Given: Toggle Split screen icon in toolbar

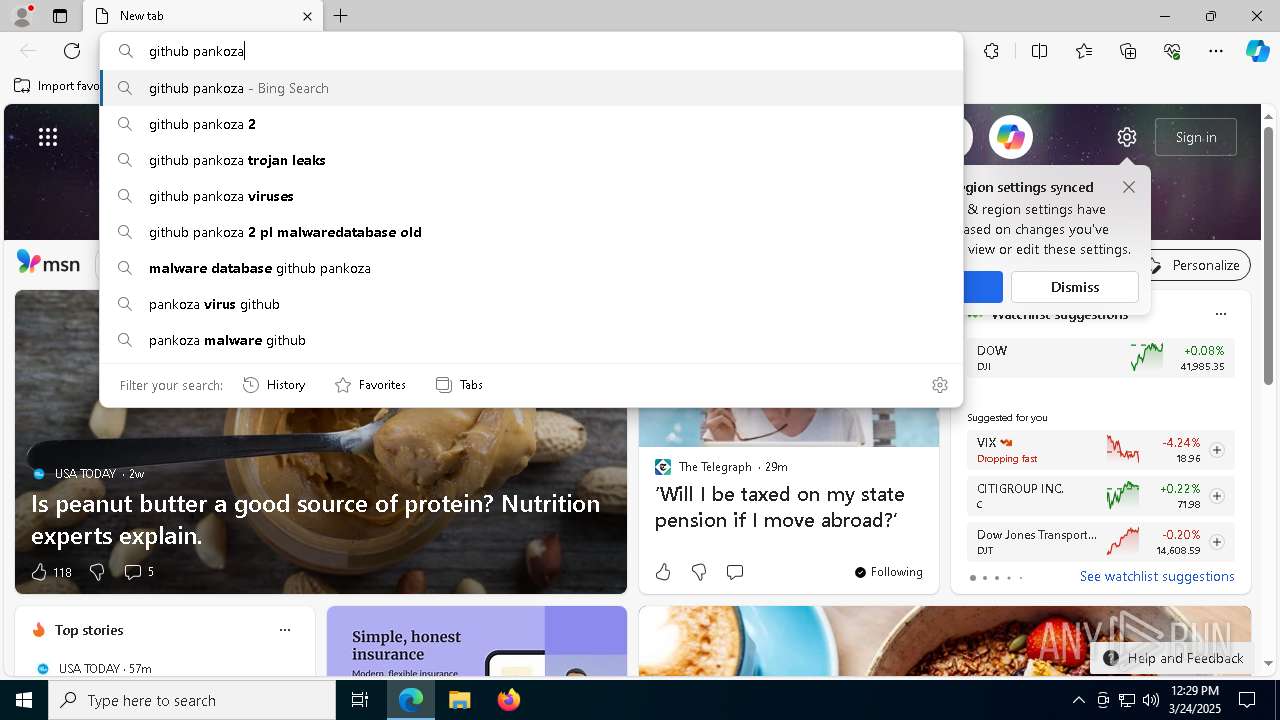Looking at the screenshot, I should [1039, 51].
